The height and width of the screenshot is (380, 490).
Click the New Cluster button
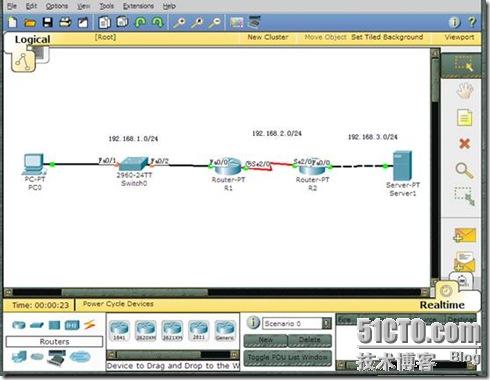[x=268, y=37]
